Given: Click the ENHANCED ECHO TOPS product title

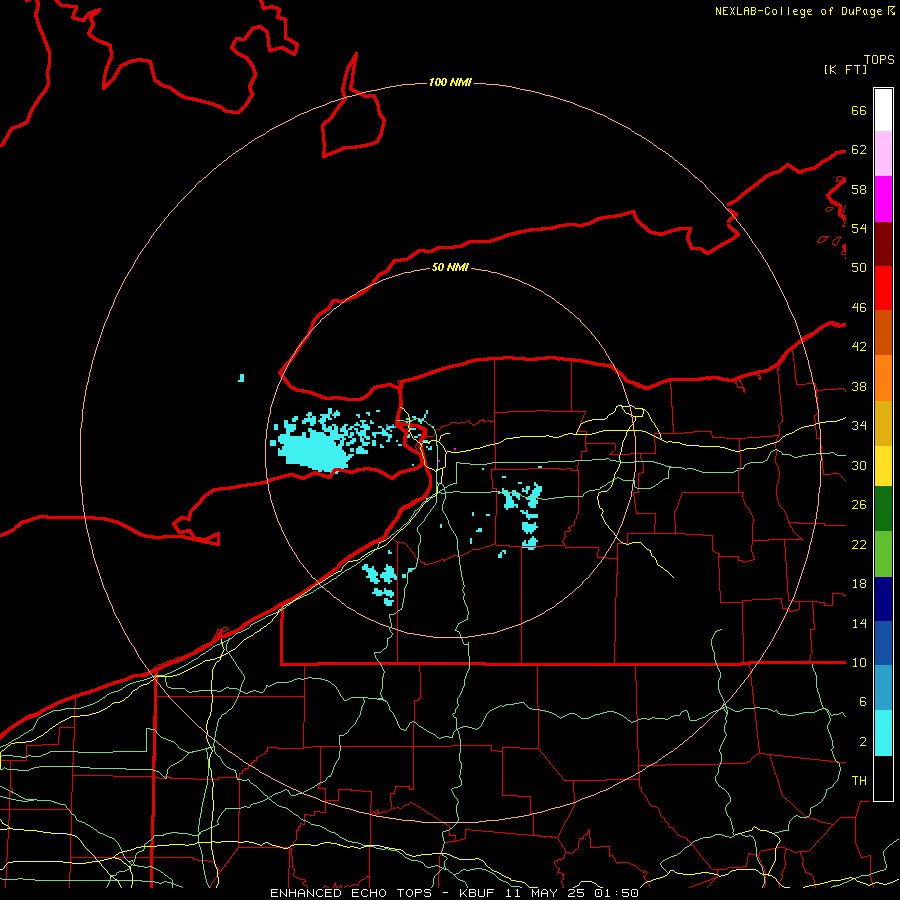Looking at the screenshot, I should coord(350,893).
